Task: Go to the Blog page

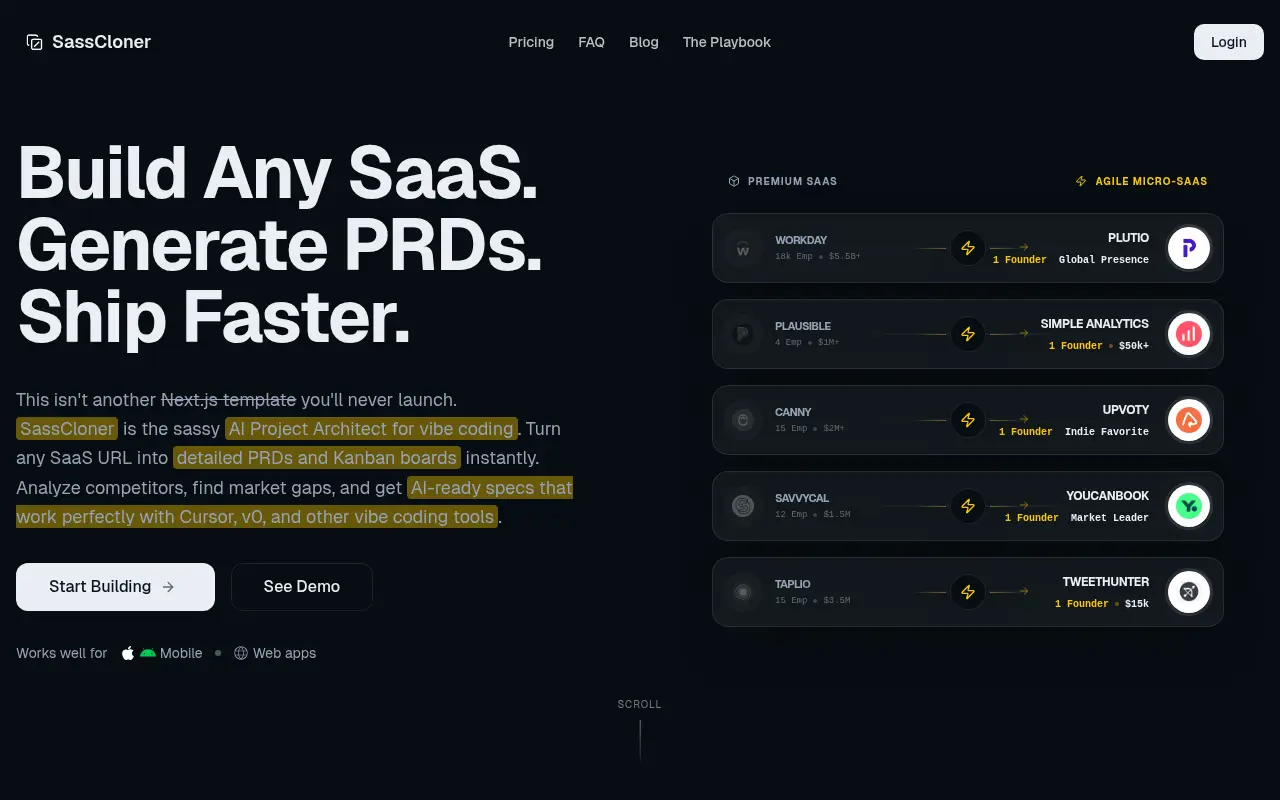Action: pyautogui.click(x=644, y=42)
